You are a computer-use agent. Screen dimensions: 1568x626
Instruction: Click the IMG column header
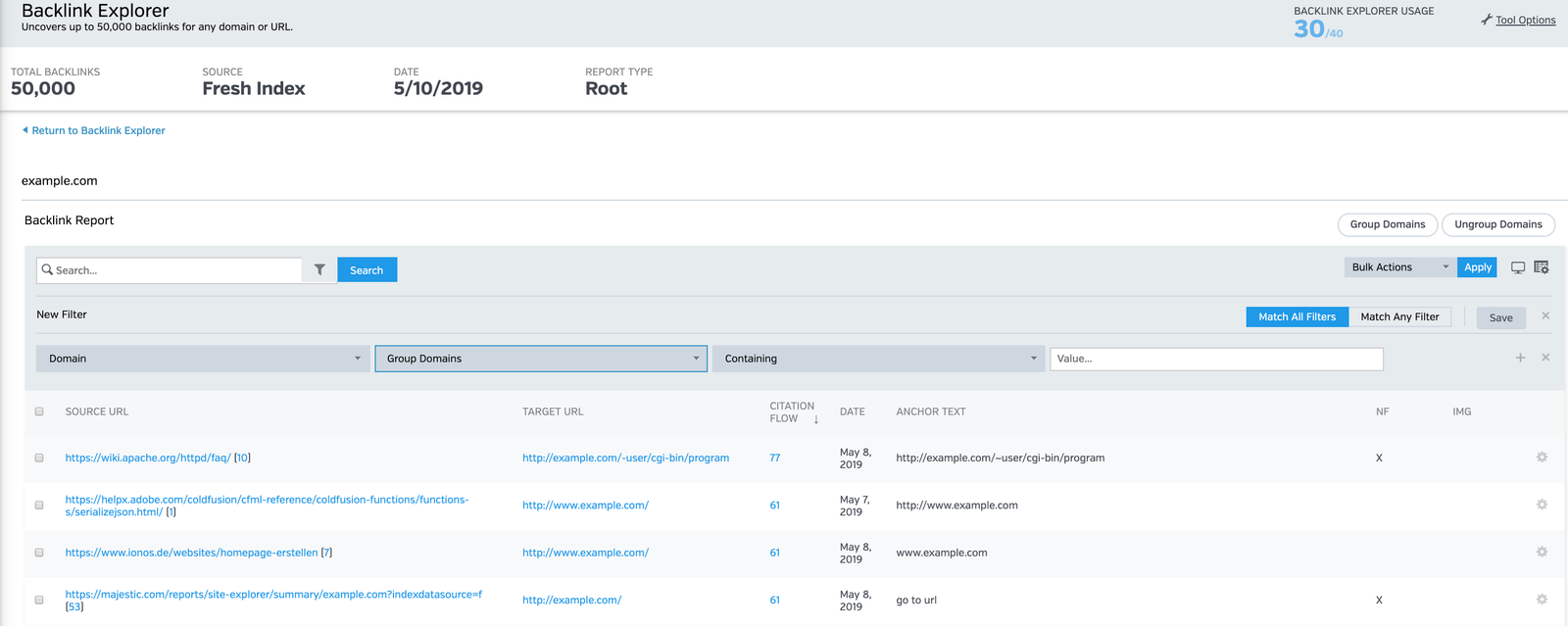click(x=1462, y=411)
